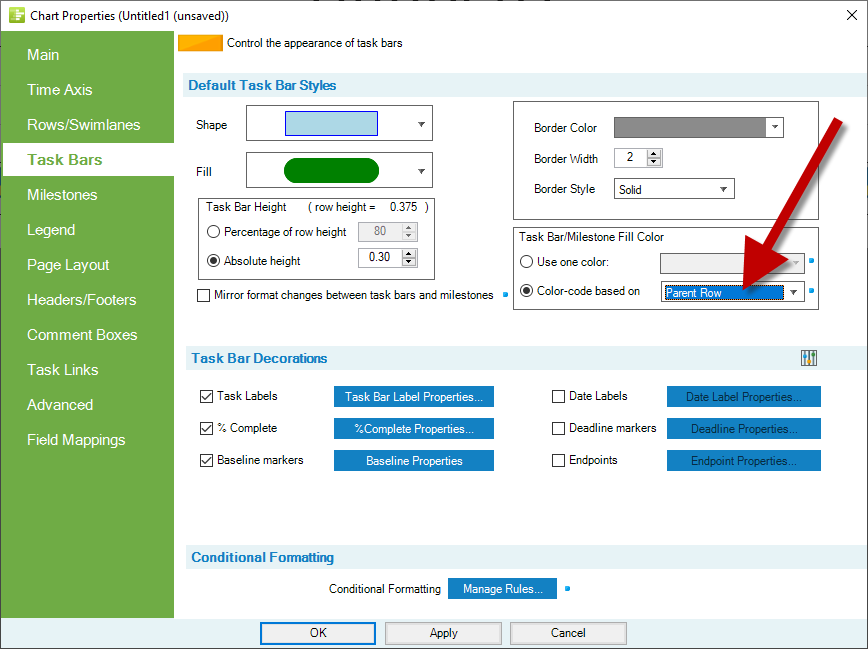Click the OK button

click(318, 633)
